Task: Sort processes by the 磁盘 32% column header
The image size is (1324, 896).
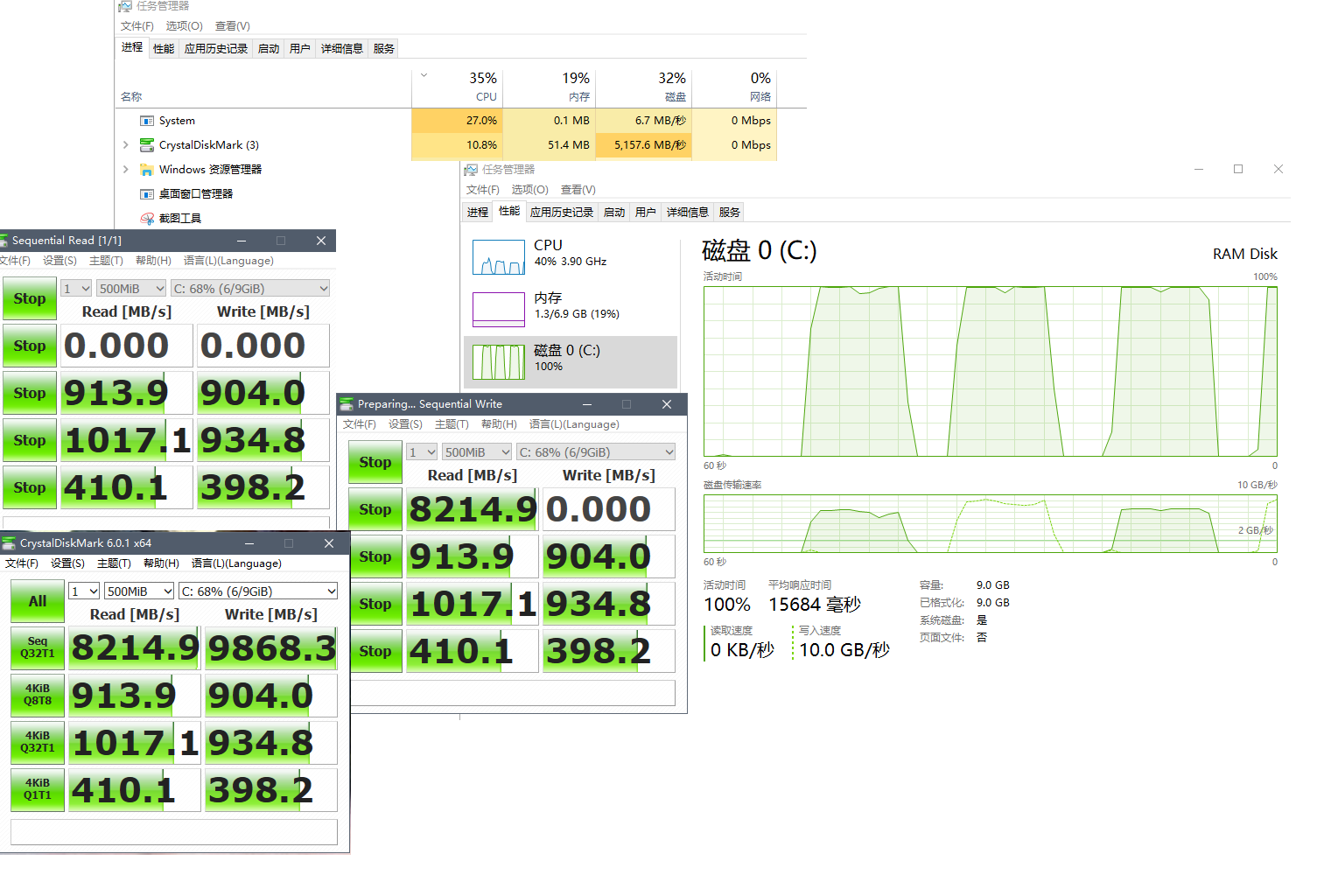Action: (x=643, y=88)
